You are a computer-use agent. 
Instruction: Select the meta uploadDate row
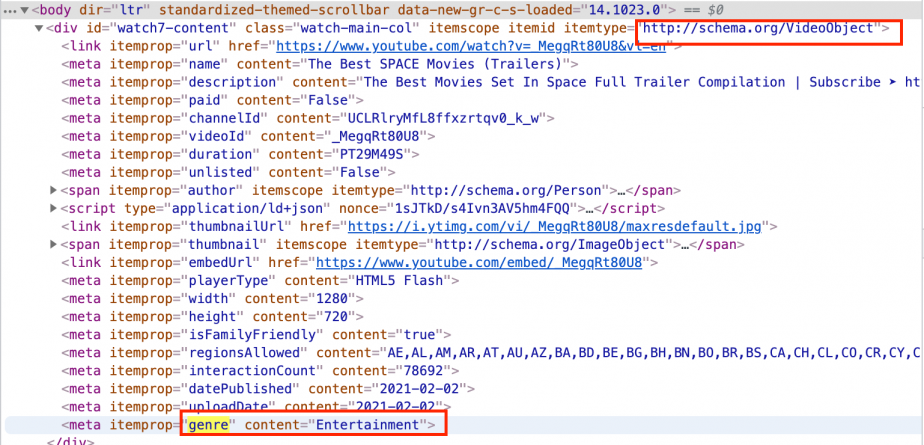click(256, 407)
